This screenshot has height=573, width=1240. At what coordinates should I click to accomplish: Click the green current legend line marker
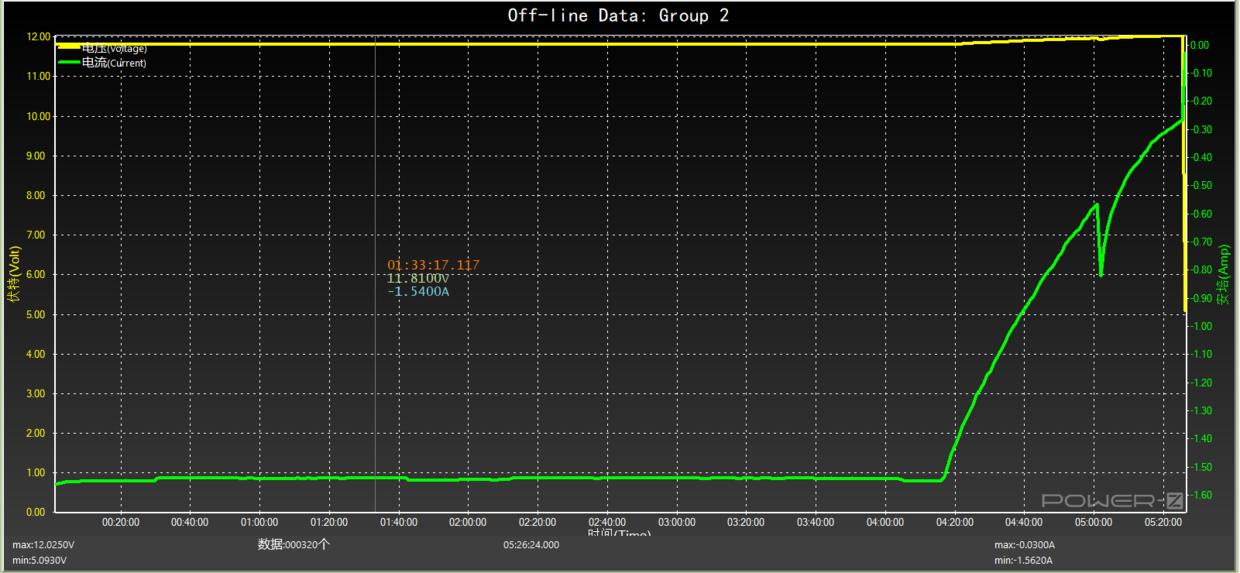point(69,62)
